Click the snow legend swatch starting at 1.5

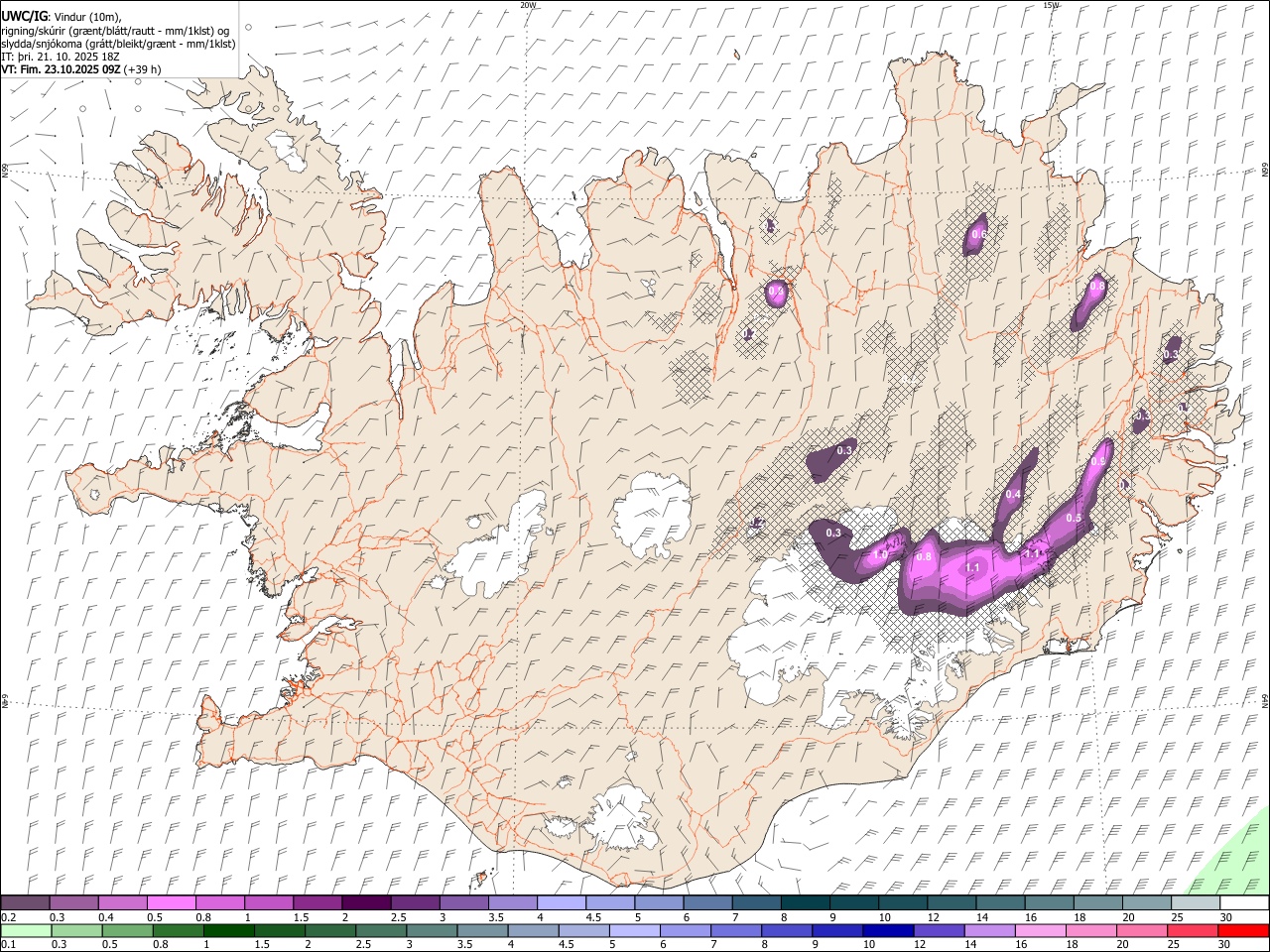click(x=317, y=902)
